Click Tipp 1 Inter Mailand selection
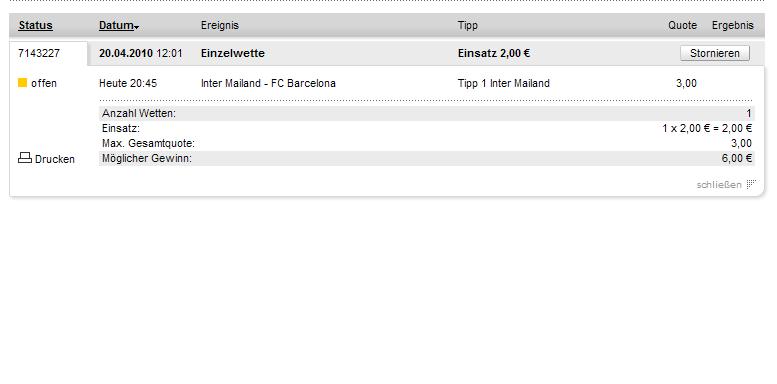 point(503,83)
